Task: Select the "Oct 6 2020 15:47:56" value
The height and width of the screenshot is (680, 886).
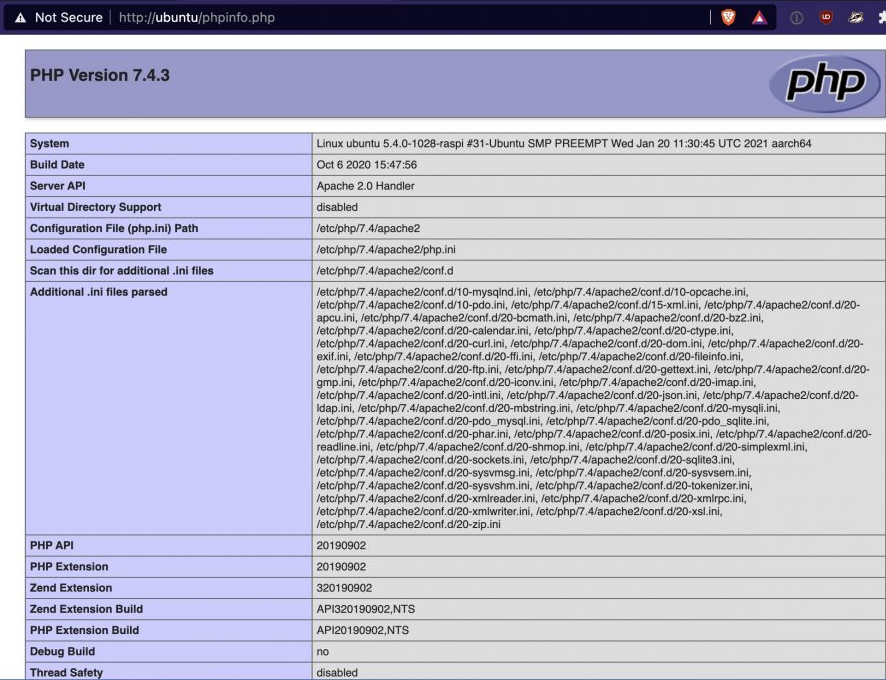Action: (366, 164)
